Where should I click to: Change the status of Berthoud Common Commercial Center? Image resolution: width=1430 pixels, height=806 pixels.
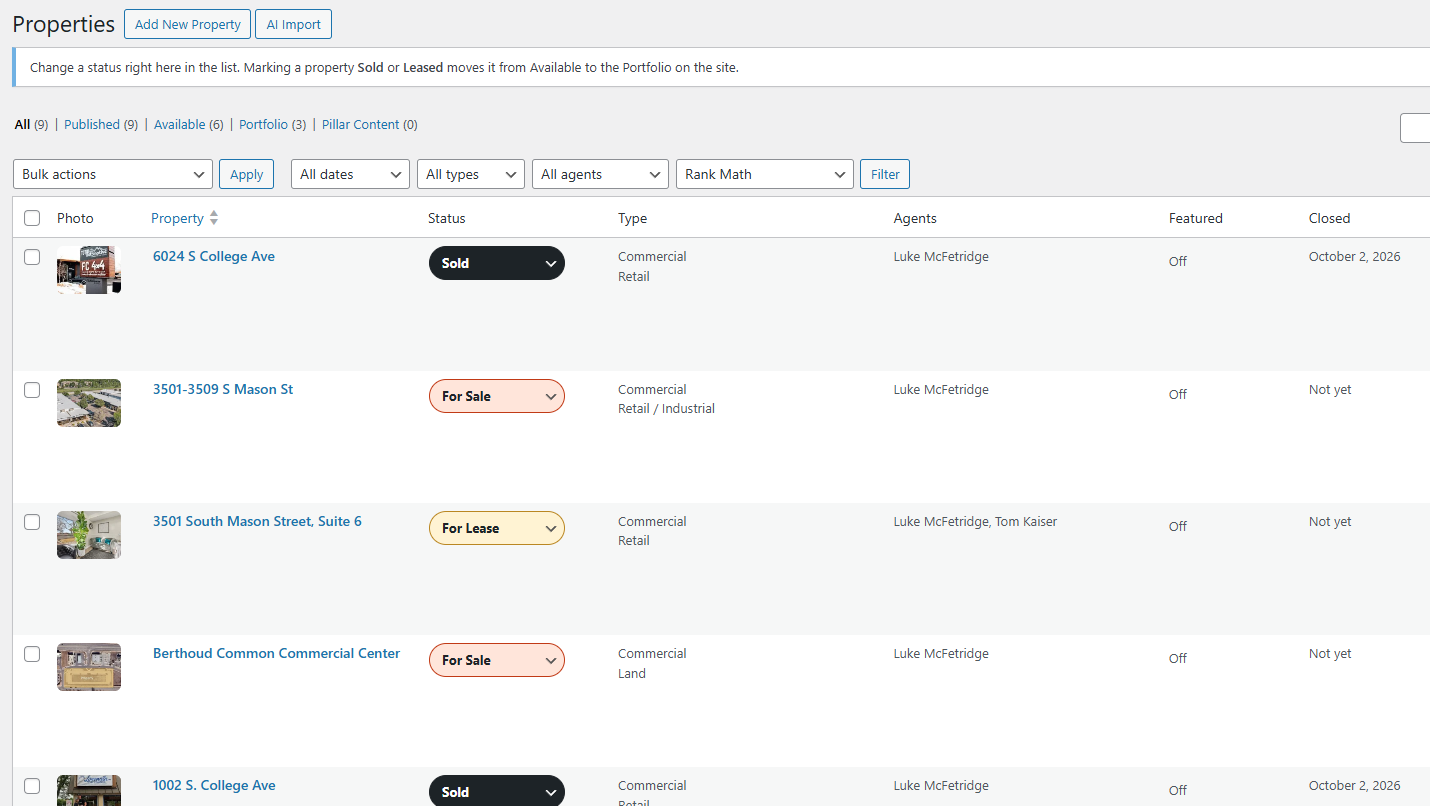(497, 660)
